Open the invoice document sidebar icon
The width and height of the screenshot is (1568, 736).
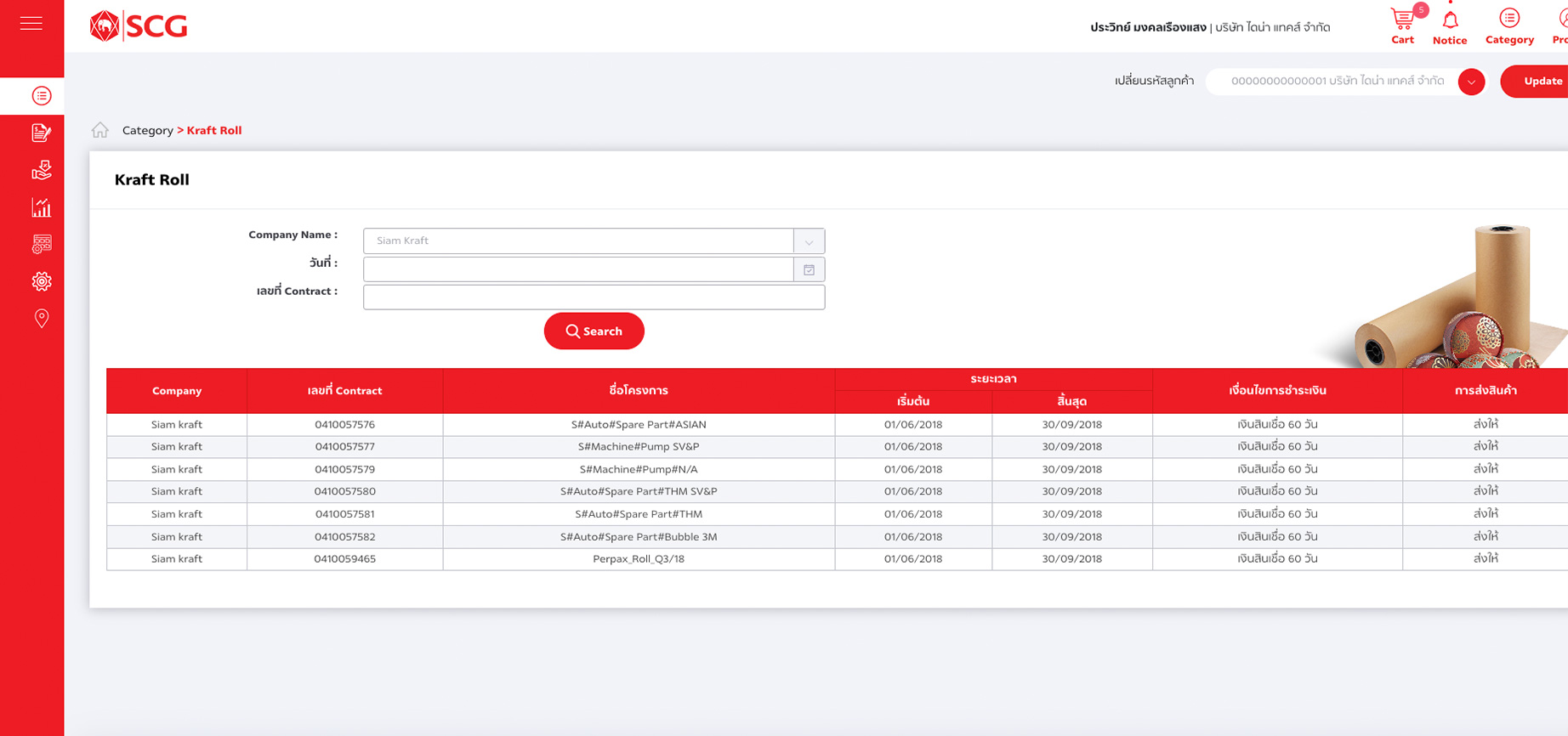42,133
